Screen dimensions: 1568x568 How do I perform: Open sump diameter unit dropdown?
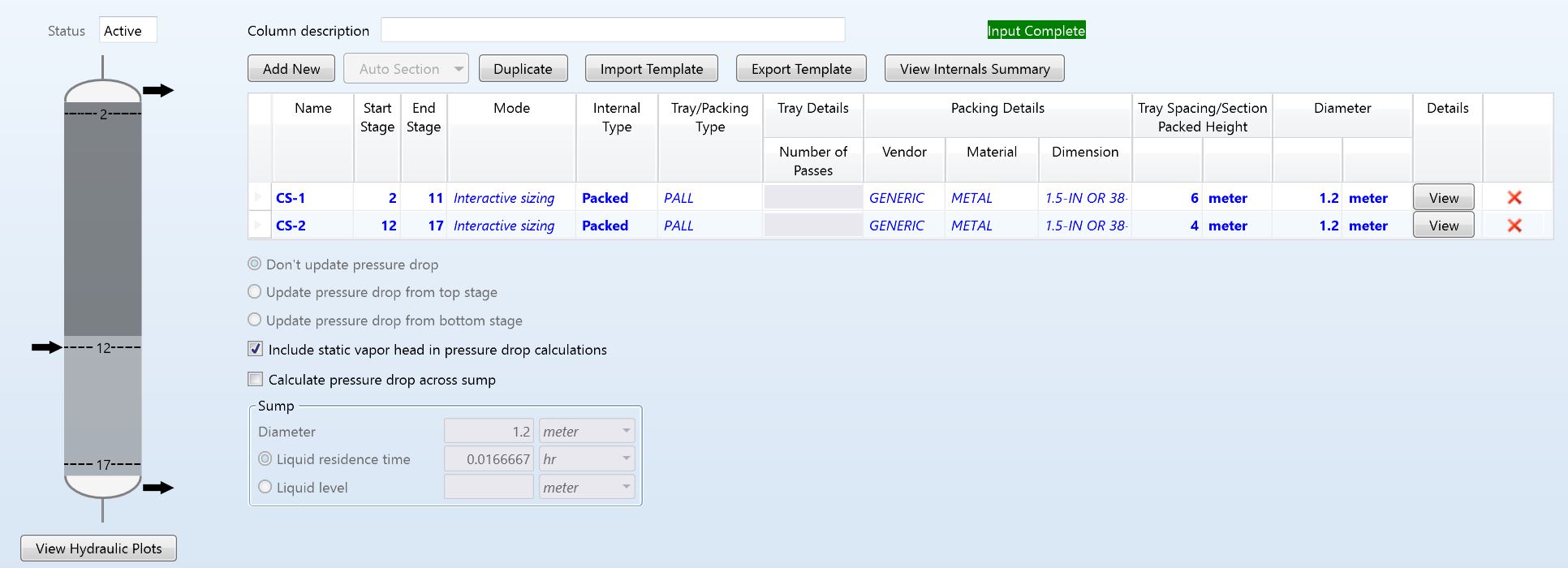click(626, 432)
